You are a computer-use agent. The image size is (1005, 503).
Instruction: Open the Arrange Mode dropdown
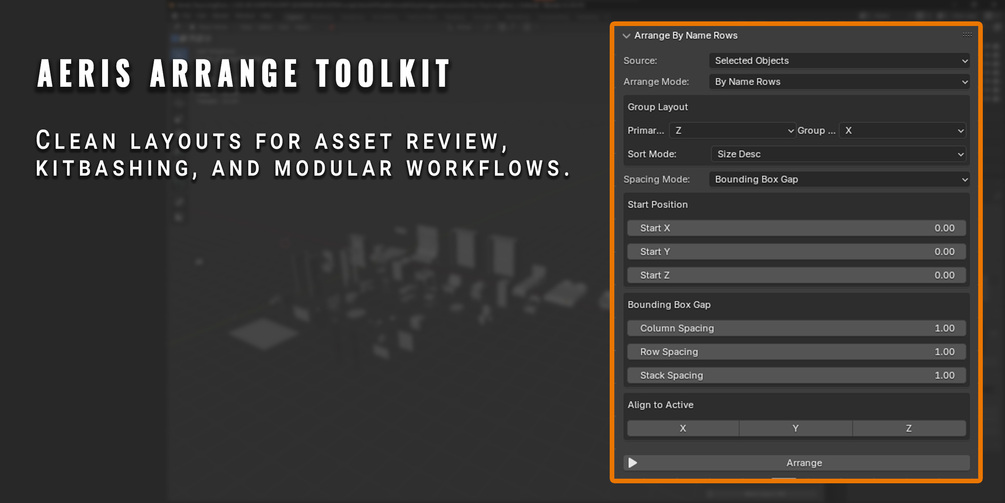[839, 82]
